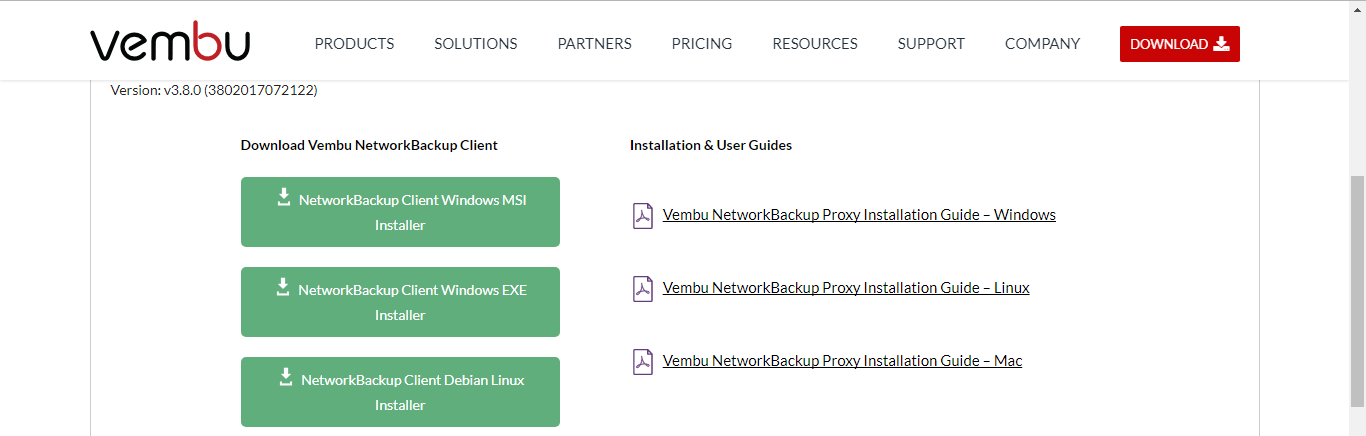Screen dimensions: 1366x436
Task: Open Proxy Installation Guide – Linux link
Action: click(846, 288)
